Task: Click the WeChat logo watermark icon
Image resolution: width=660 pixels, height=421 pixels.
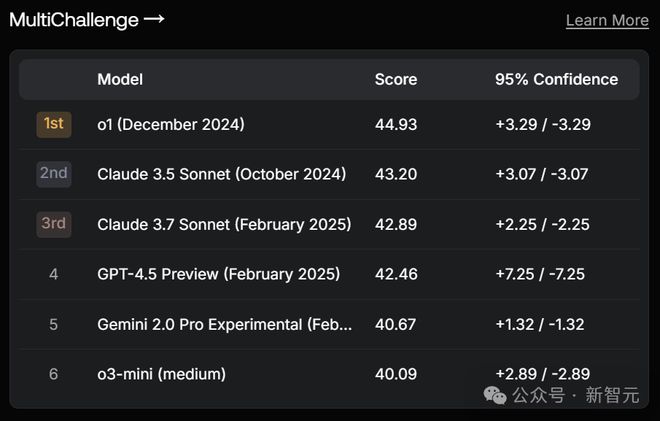Action: (x=495, y=395)
